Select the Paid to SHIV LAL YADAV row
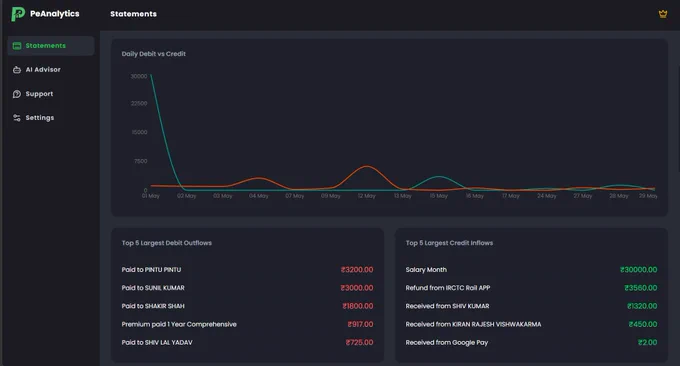The width and height of the screenshot is (680, 366). coord(247,343)
